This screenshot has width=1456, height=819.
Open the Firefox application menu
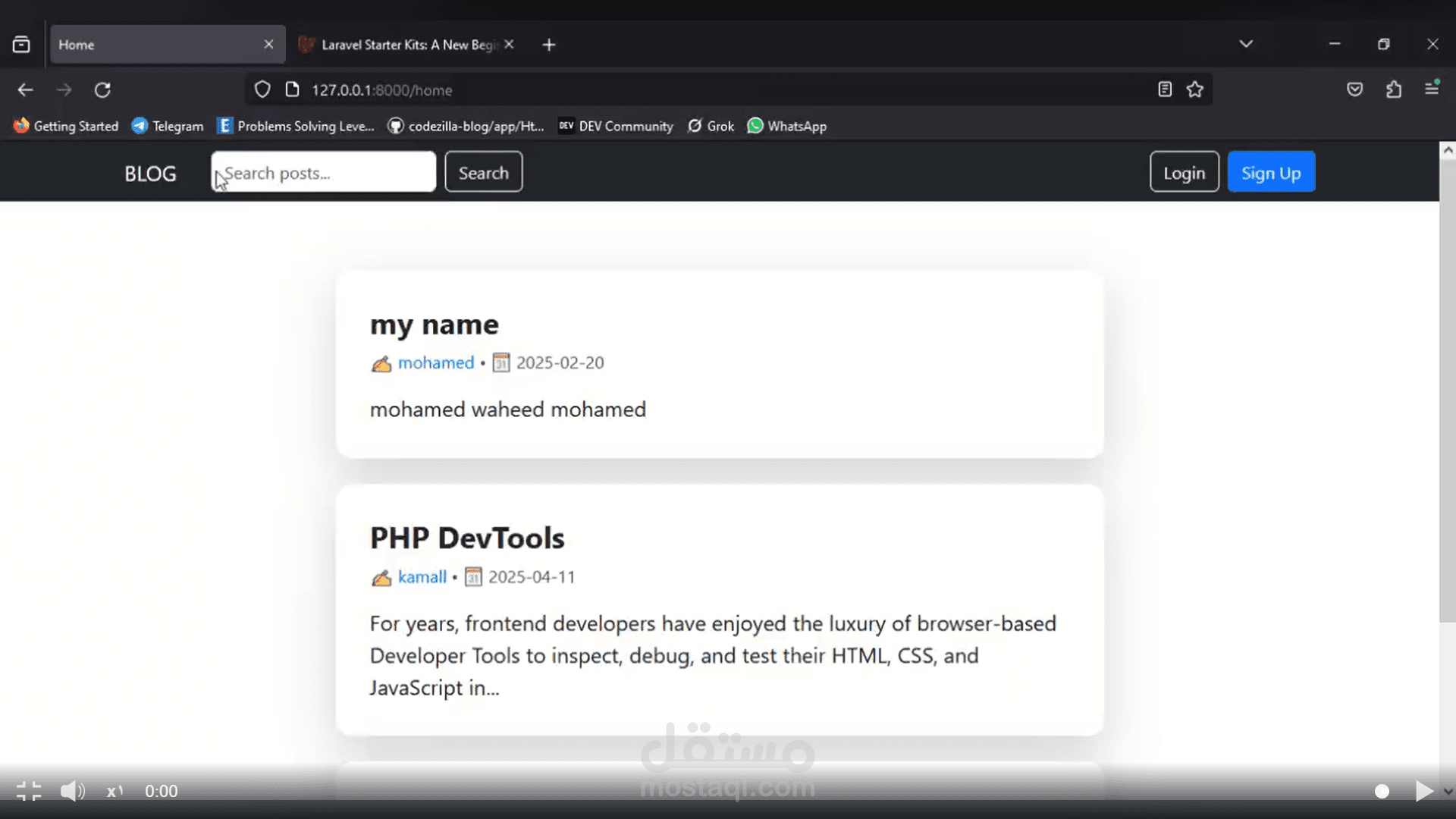1432,89
